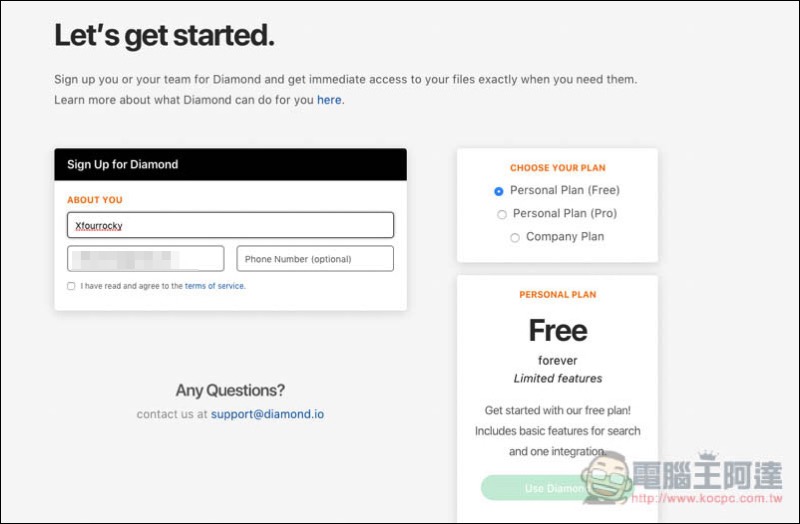Click the blurred email input field
800x524 pixels.
145,259
